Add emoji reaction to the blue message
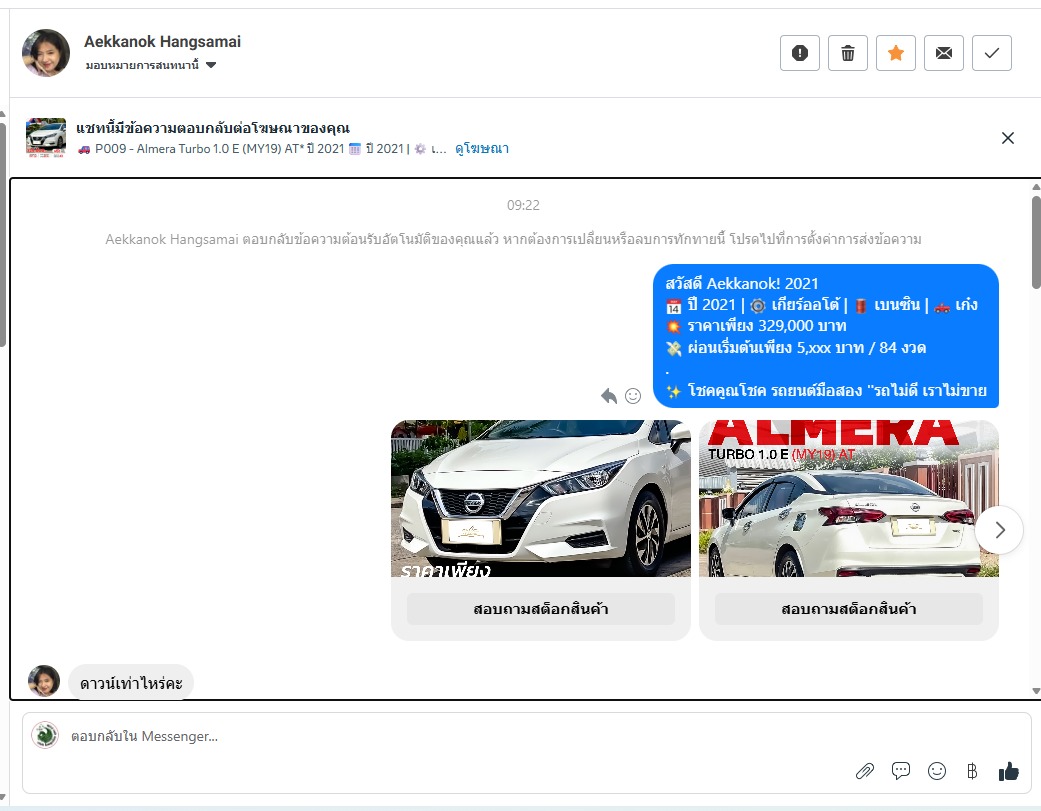This screenshot has height=811, width=1041. click(633, 396)
